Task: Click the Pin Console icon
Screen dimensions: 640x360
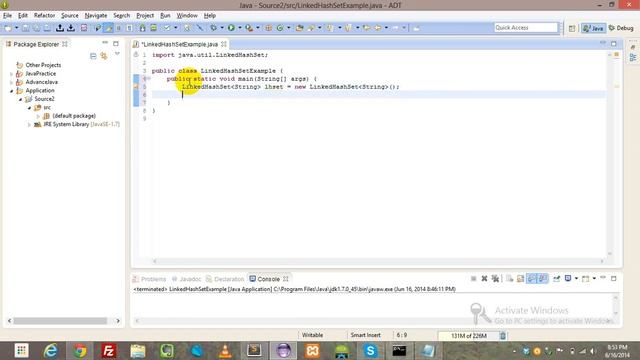Action: [x=556, y=278]
